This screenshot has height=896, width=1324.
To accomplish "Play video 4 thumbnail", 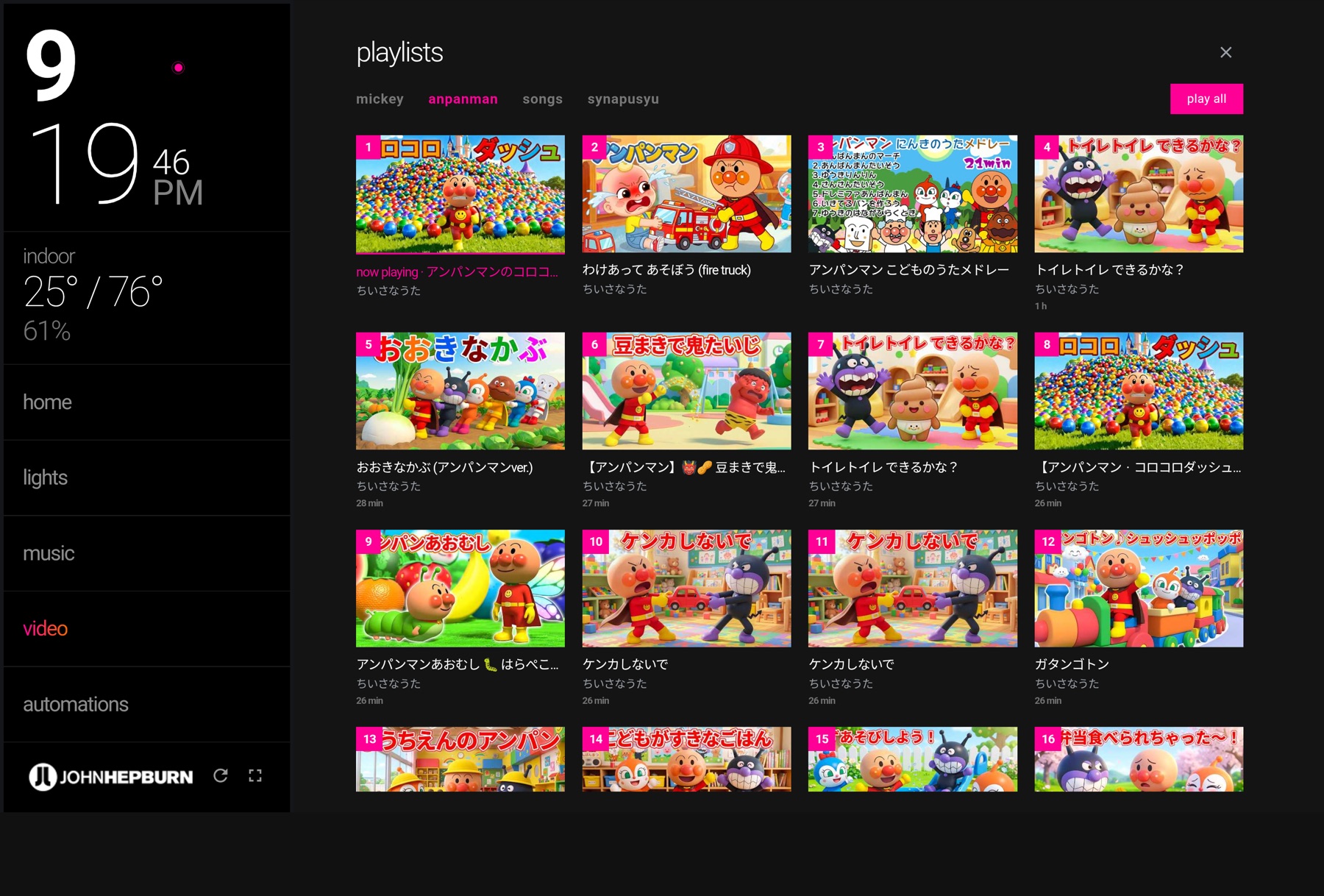I will point(1139,193).
